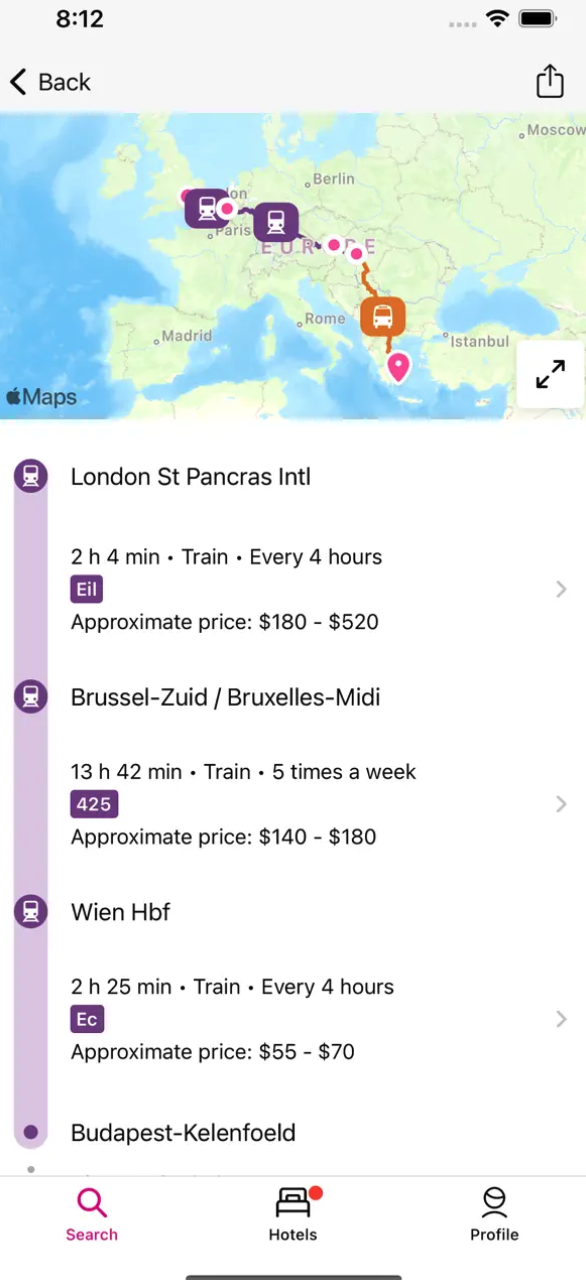This screenshot has width=586, height=1280.
Task: Open the Apple Maps attribution link
Action: (41, 397)
